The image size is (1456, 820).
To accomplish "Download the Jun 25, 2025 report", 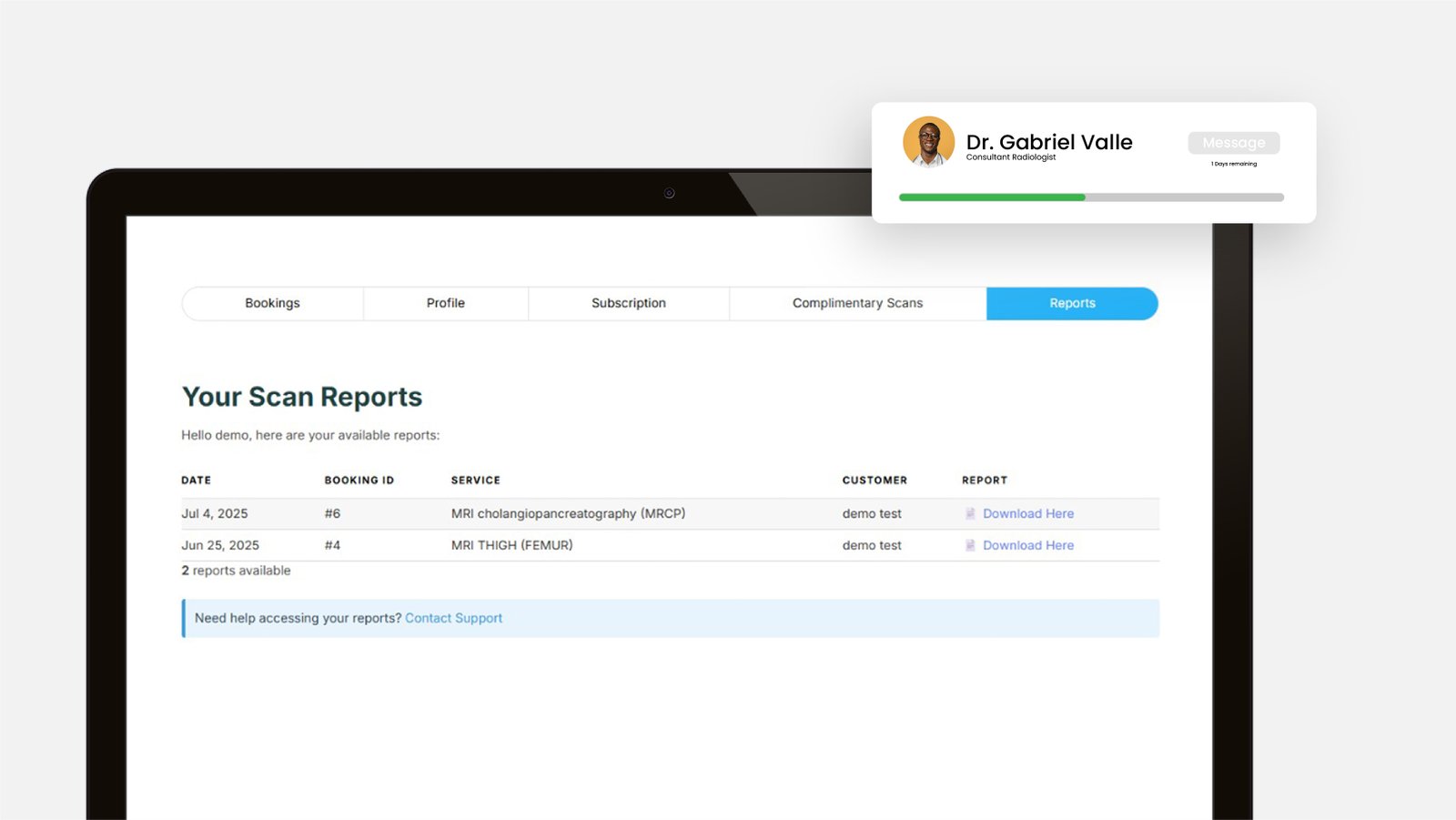I will pos(1028,546).
